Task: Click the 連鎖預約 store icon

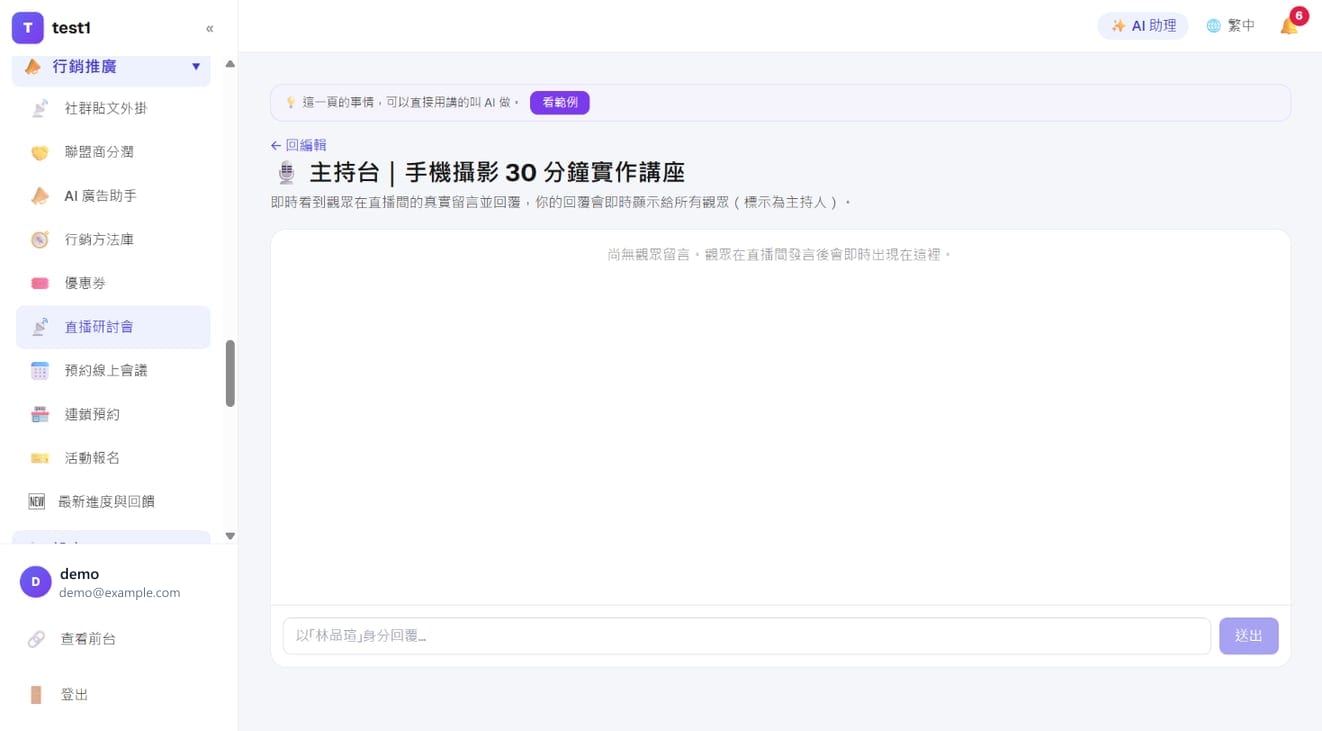Action: click(40, 414)
